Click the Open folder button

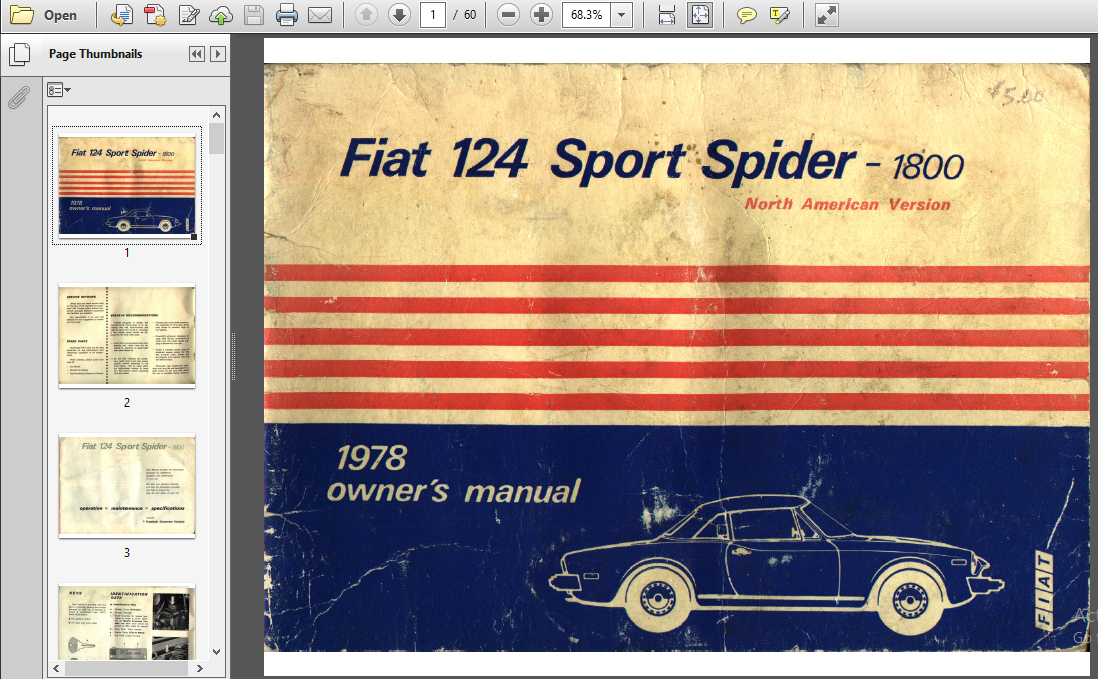click(43, 15)
